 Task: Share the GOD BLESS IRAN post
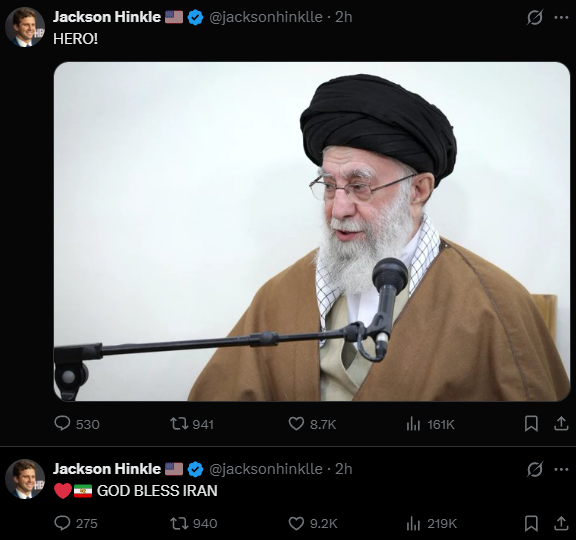[561, 523]
